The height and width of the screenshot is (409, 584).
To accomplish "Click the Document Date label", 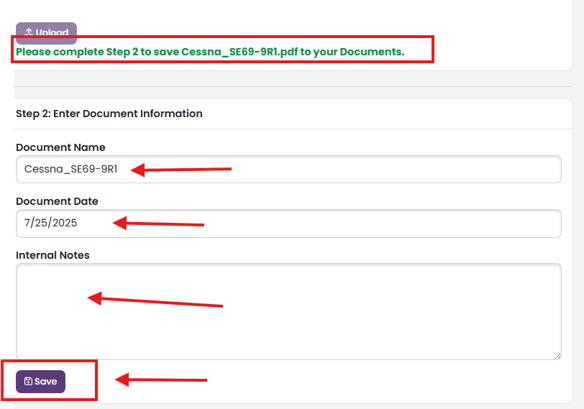I will (57, 201).
